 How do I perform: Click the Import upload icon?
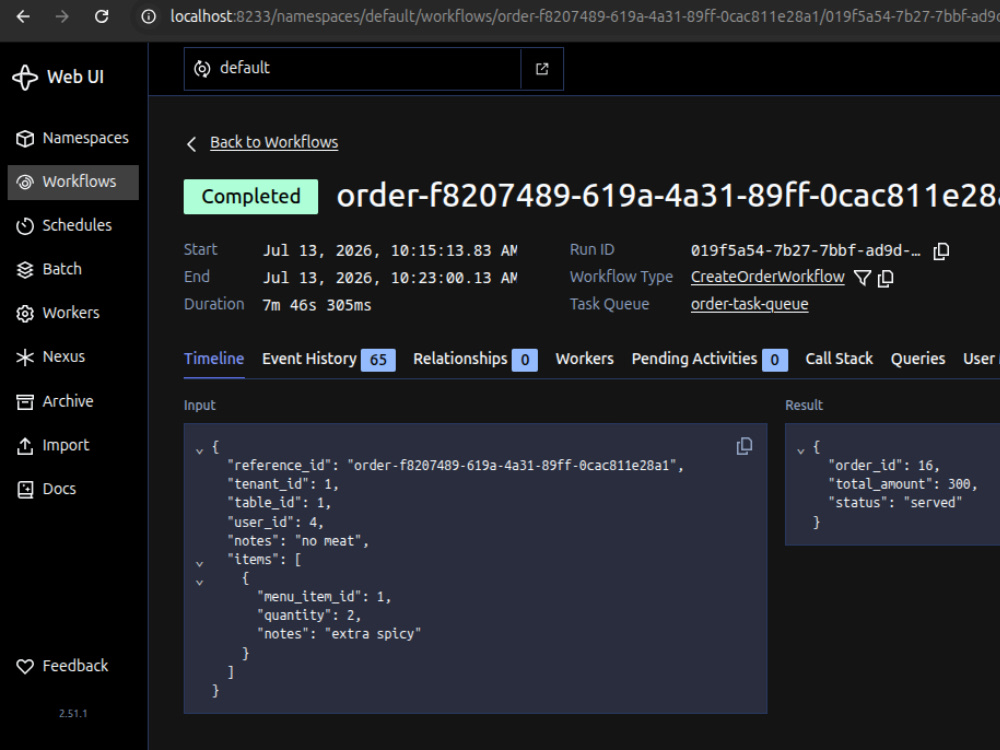[x=25, y=446]
